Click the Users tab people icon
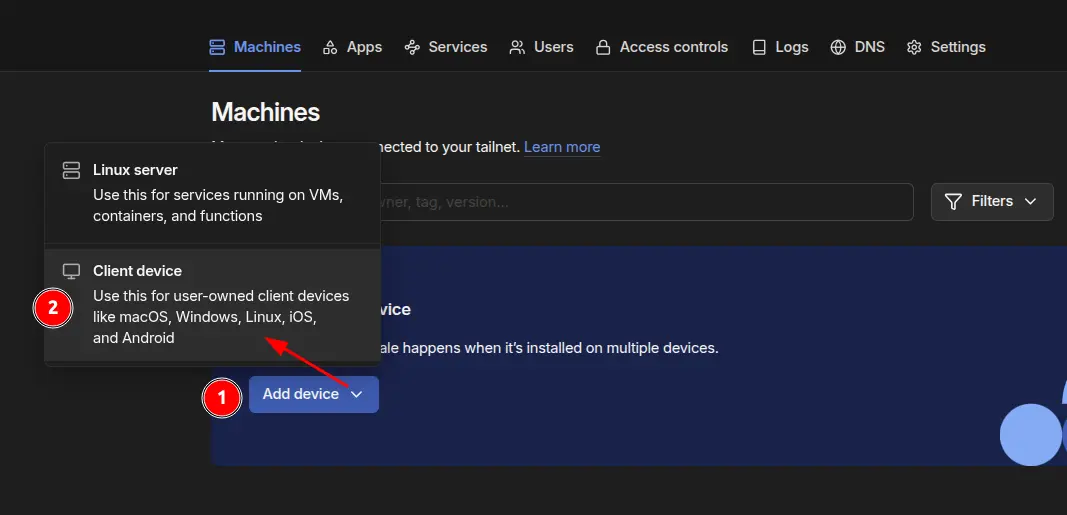1067x515 pixels. [x=517, y=47]
